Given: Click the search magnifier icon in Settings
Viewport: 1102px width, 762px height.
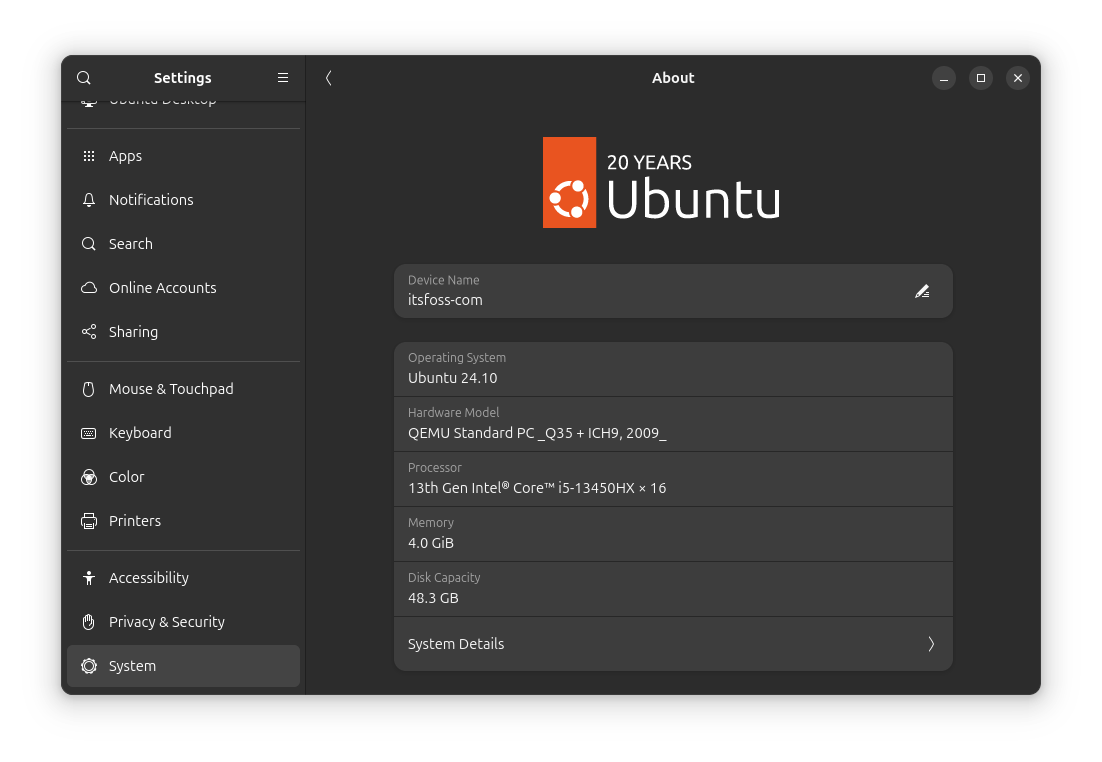Looking at the screenshot, I should pos(84,78).
